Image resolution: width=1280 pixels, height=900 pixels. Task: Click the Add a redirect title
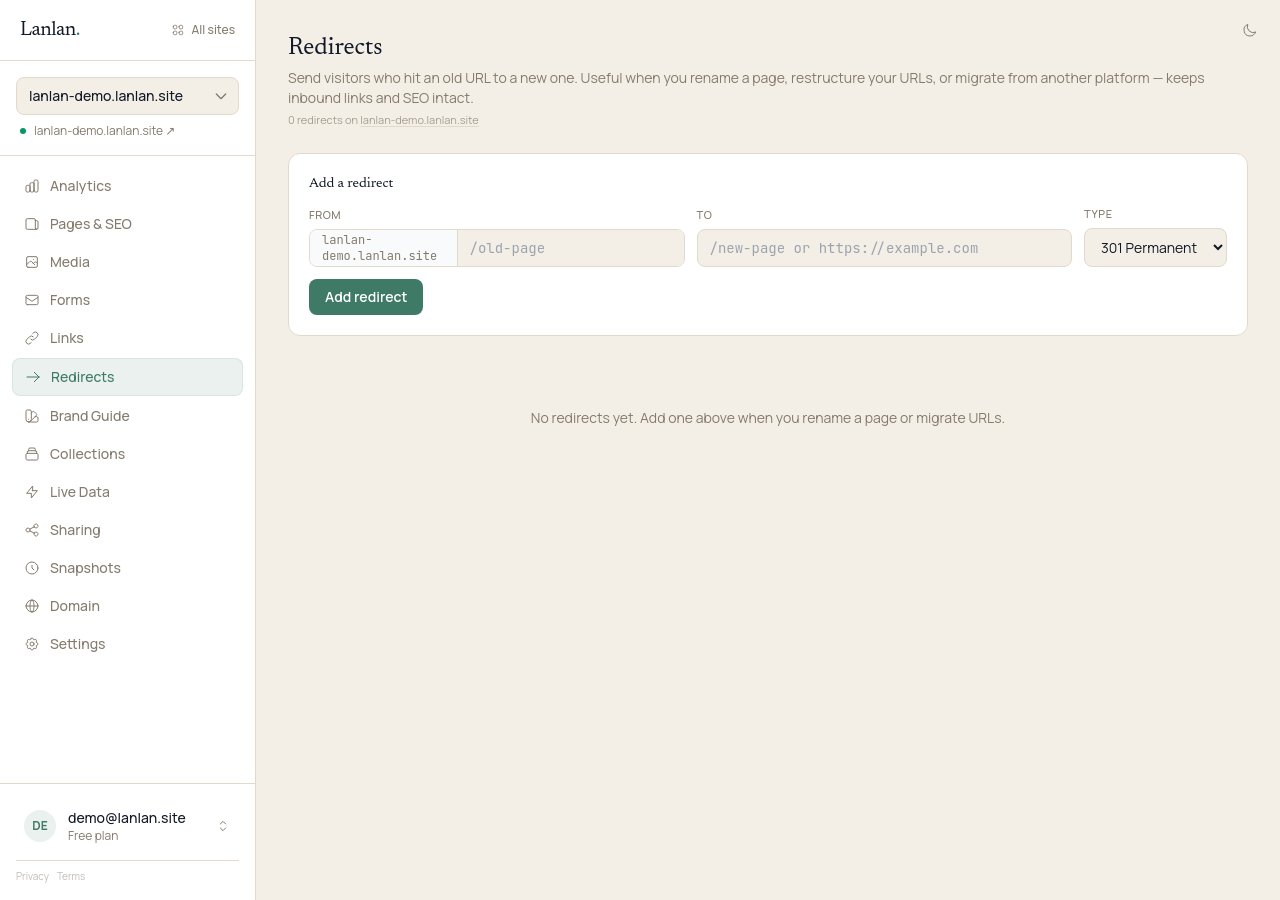coord(351,182)
